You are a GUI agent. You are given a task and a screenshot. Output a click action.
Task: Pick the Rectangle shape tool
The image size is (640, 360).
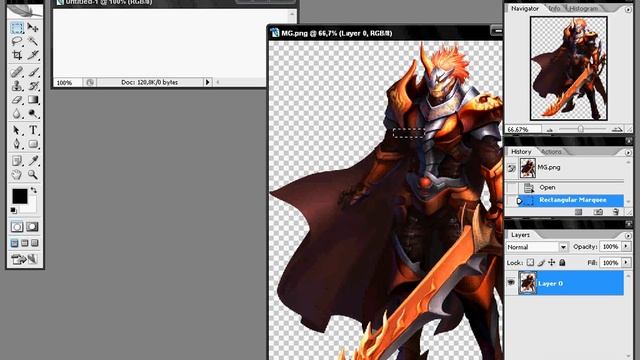point(33,144)
